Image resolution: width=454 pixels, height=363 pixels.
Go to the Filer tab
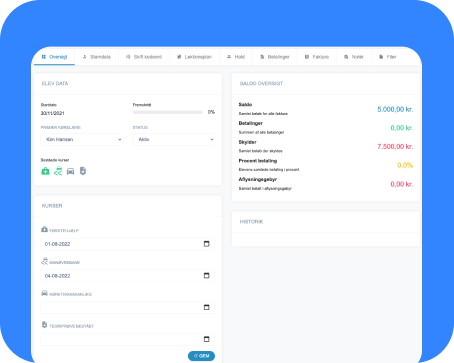pyautogui.click(x=388, y=57)
